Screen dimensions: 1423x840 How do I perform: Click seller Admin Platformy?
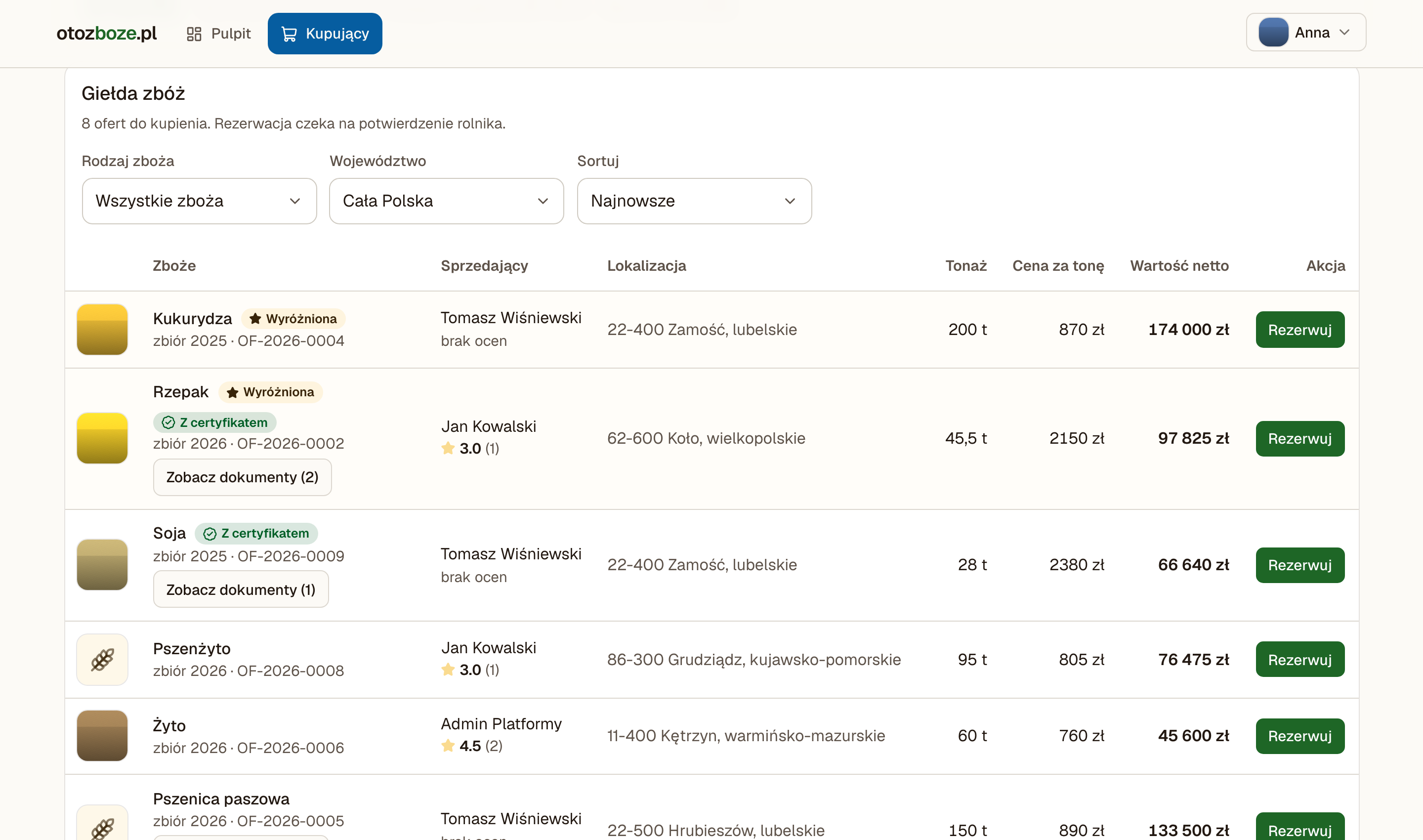pos(502,724)
